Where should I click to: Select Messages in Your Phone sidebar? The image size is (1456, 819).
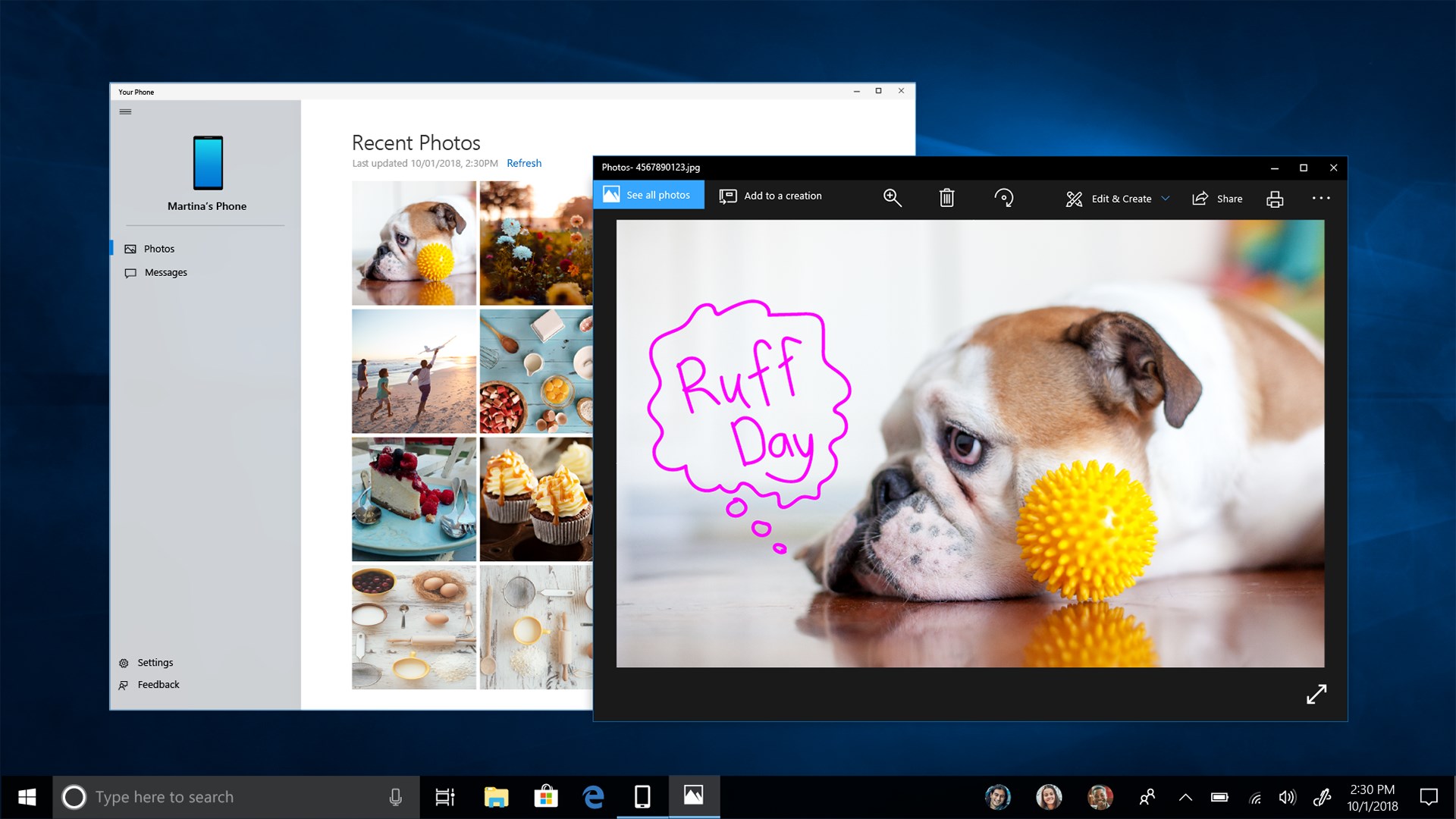[x=165, y=272]
